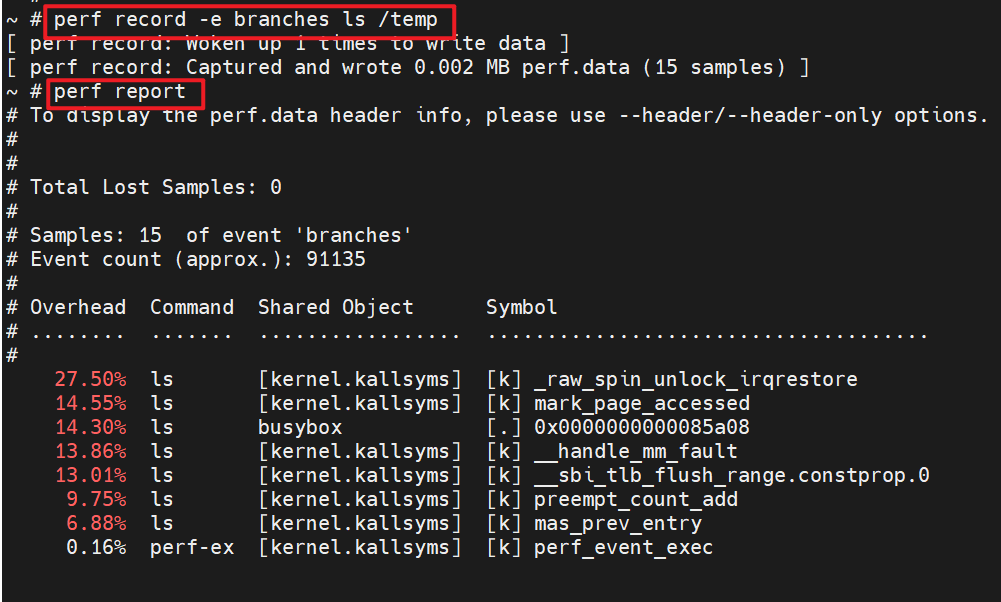The width and height of the screenshot is (1001, 602).
Task: Click the 'Symbol' column header
Action: (x=522, y=307)
